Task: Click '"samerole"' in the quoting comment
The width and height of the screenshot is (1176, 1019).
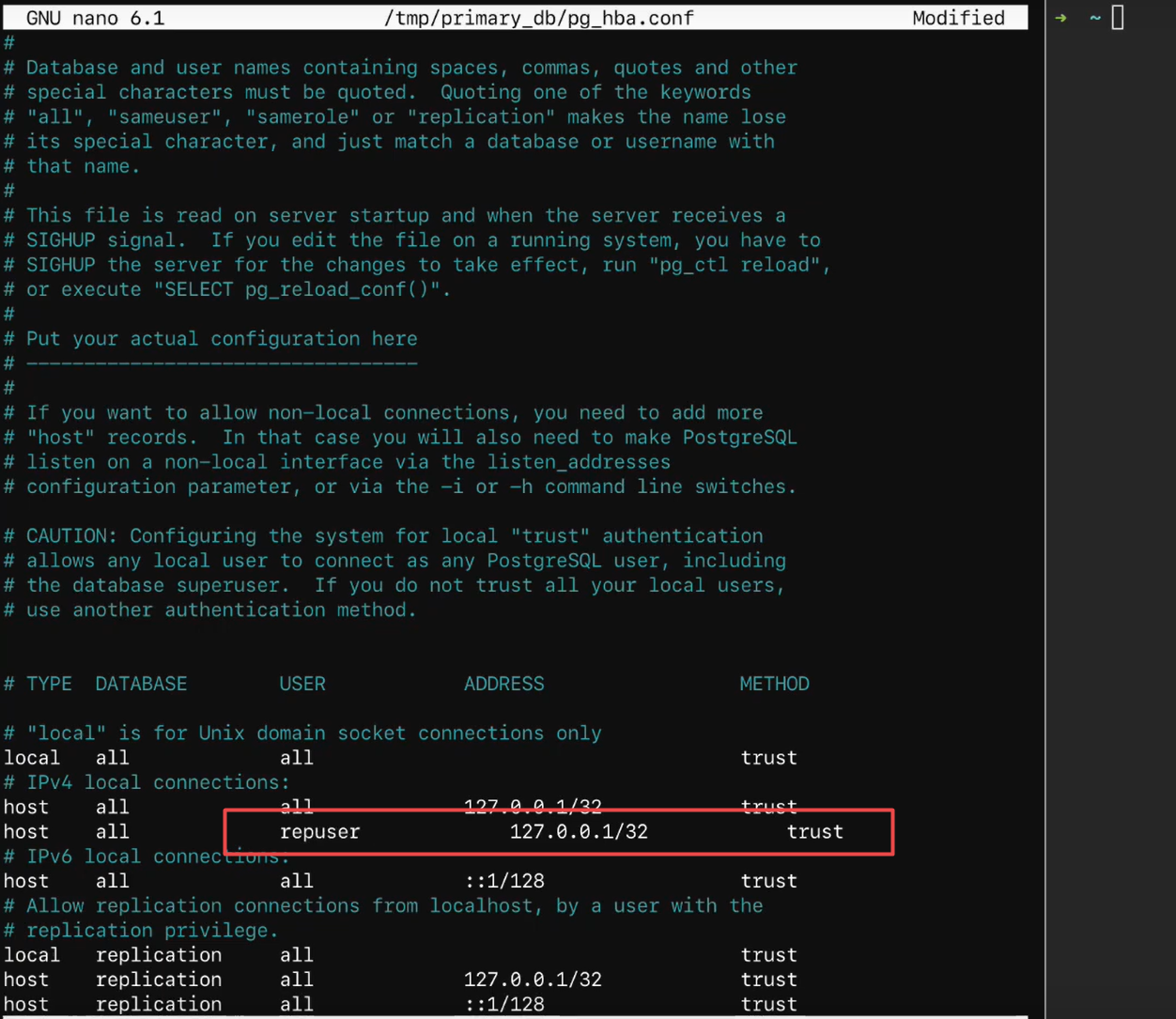Action: (302, 117)
